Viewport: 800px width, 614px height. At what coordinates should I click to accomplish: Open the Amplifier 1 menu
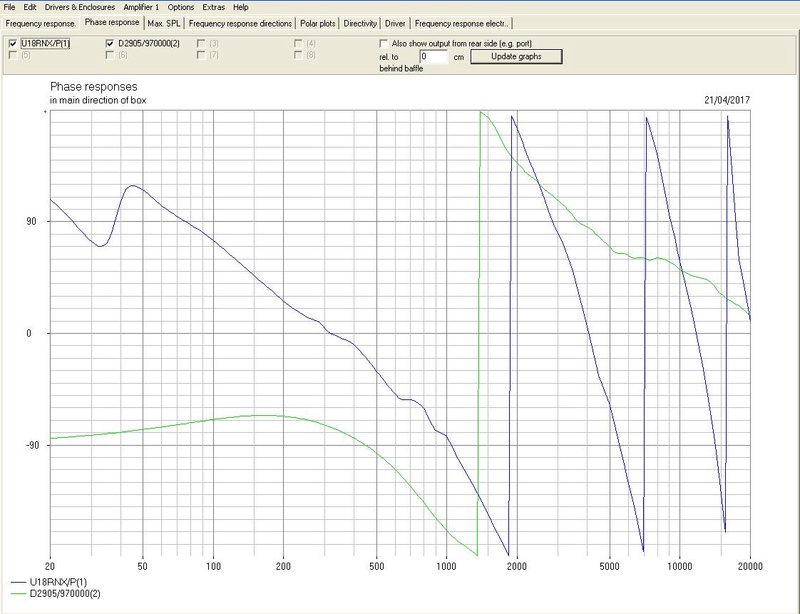[x=141, y=7]
